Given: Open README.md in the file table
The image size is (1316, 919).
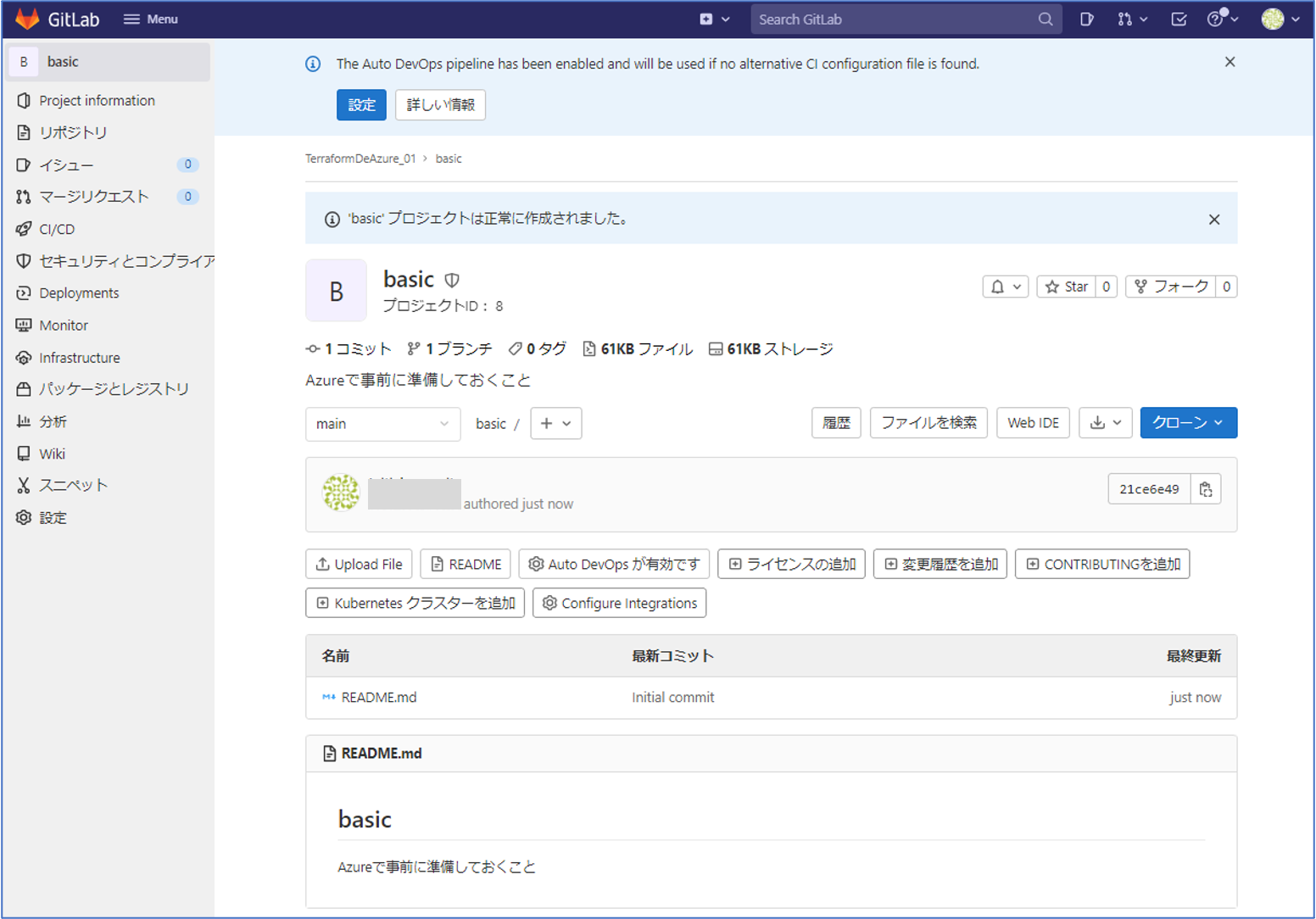Looking at the screenshot, I should (379, 698).
